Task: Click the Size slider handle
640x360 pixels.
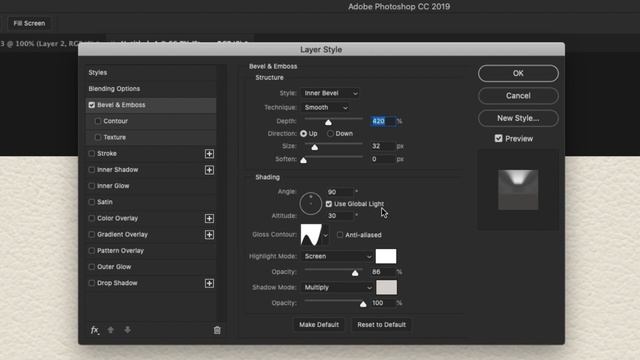Action: tap(315, 147)
